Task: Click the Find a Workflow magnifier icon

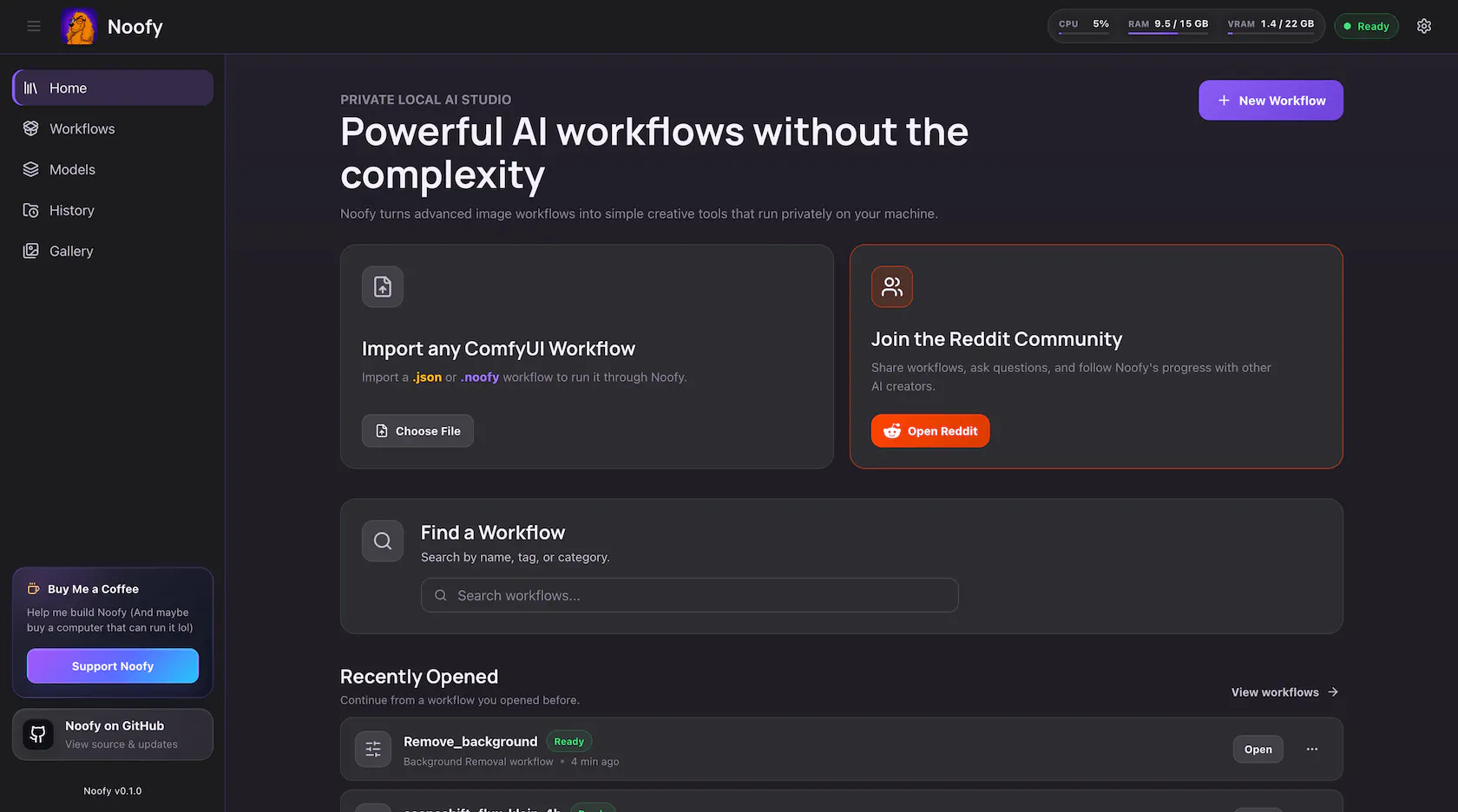Action: click(x=383, y=541)
